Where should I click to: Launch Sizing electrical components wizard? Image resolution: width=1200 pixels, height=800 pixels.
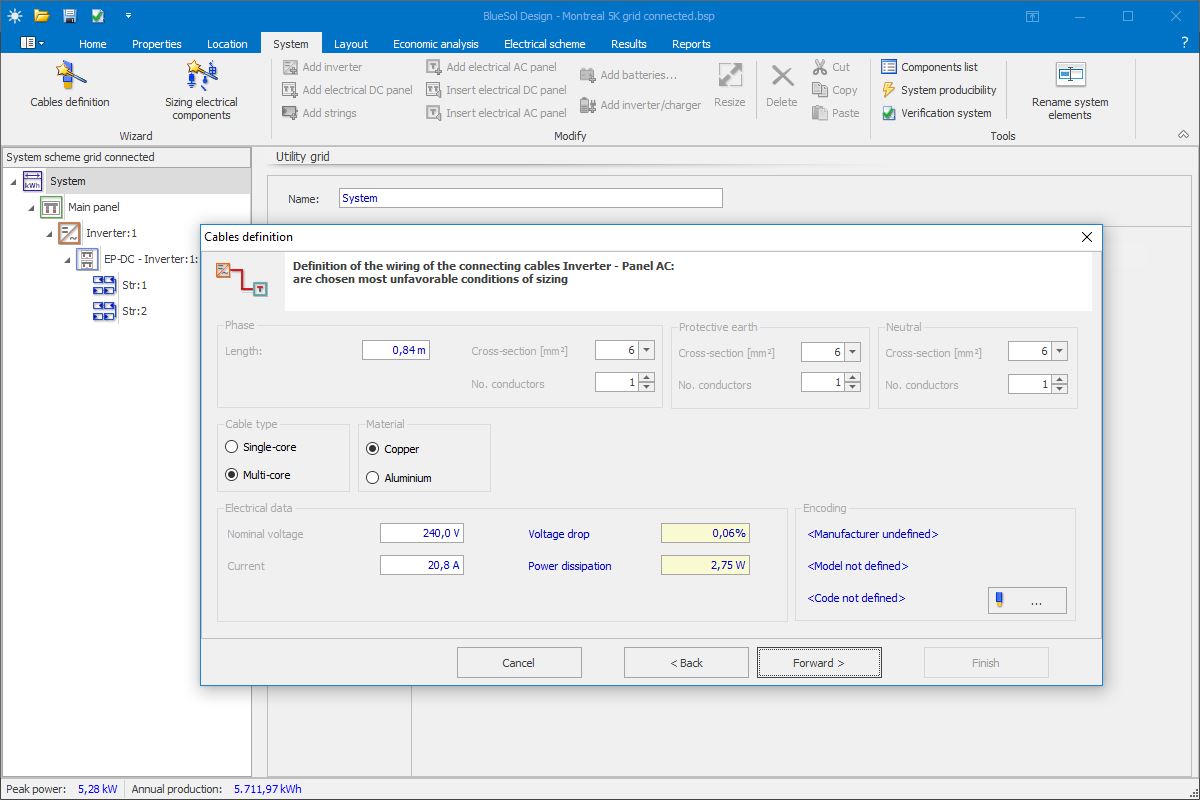point(201,91)
